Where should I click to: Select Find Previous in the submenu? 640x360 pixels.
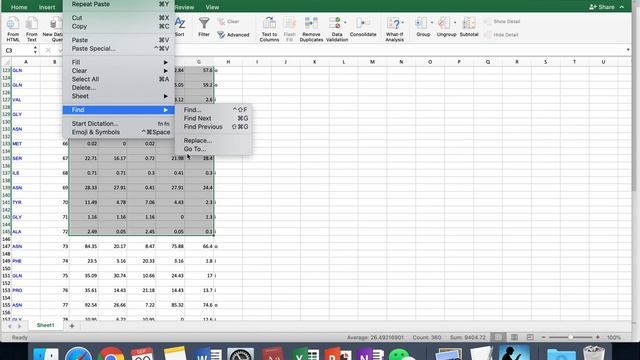pyautogui.click(x=213, y=127)
